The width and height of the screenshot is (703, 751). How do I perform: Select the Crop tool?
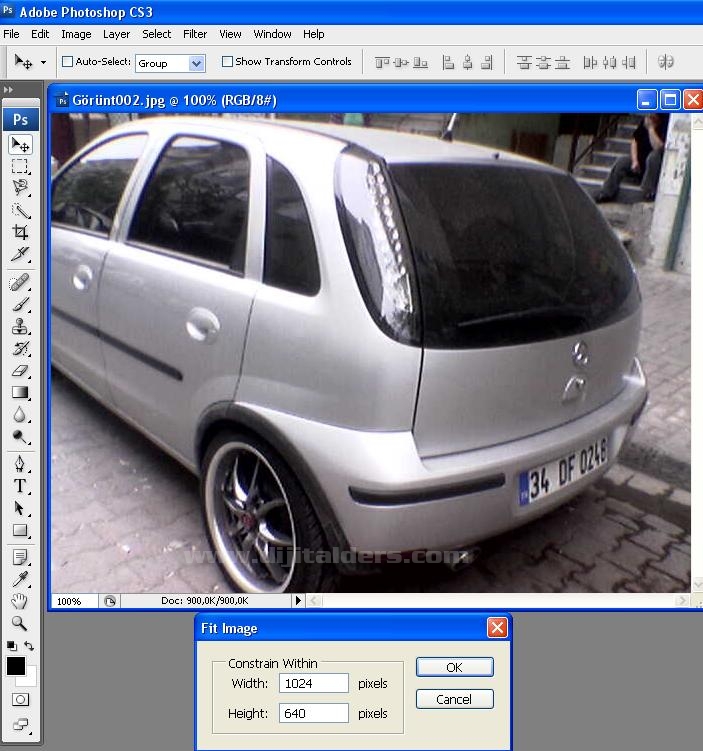tap(20, 232)
